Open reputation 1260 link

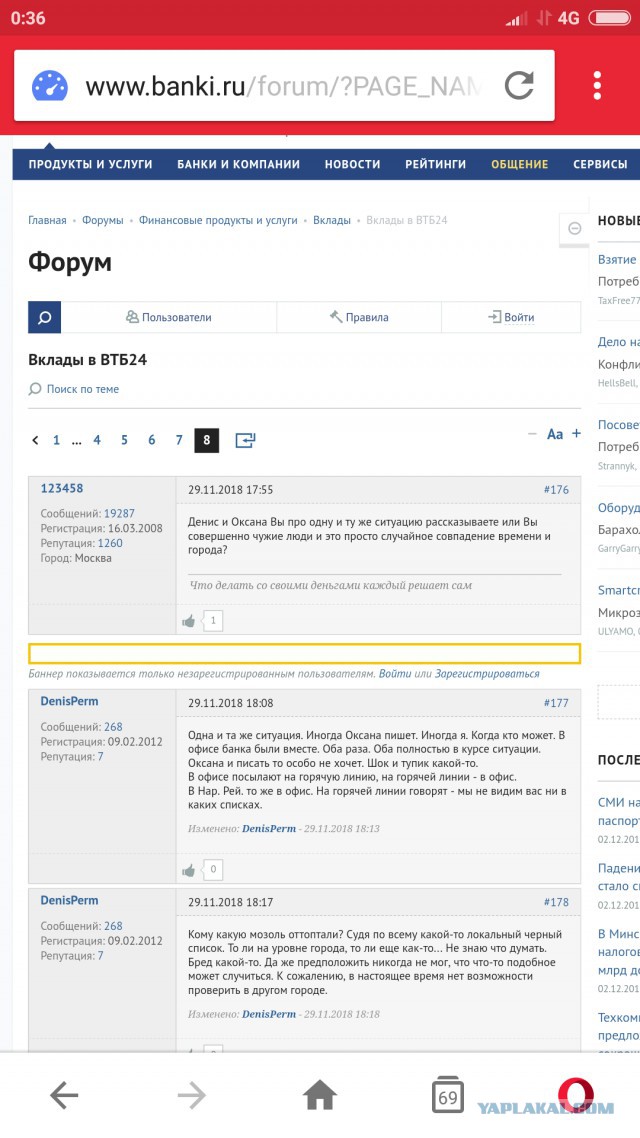110,543
